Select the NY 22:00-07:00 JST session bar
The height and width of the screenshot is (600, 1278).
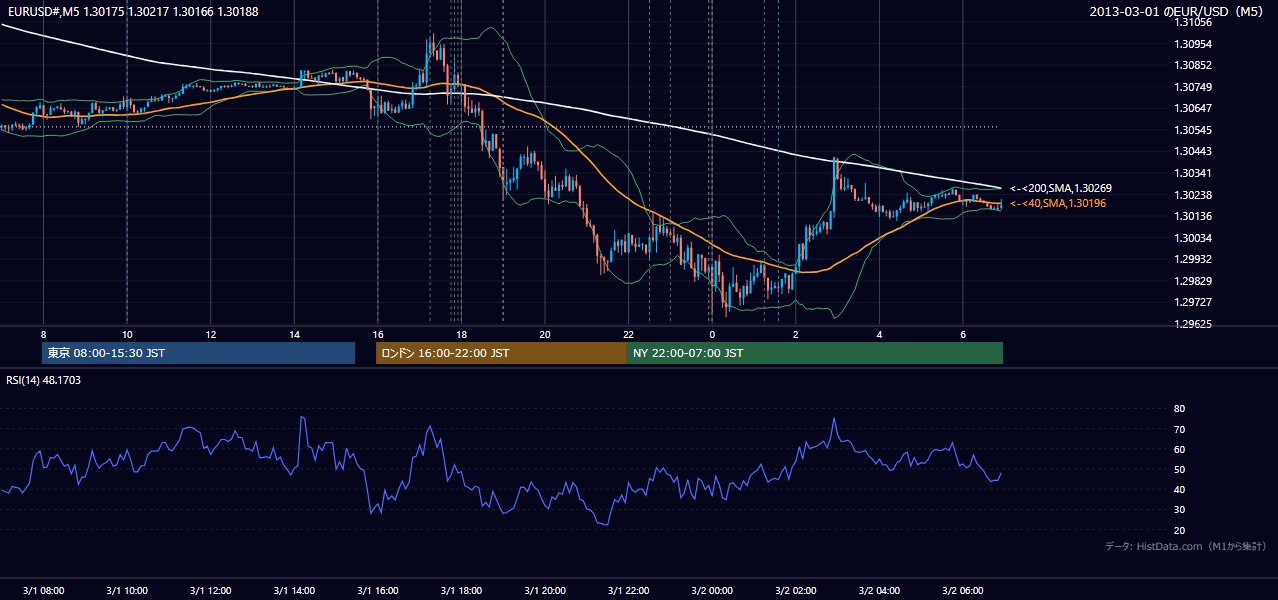[x=815, y=353]
